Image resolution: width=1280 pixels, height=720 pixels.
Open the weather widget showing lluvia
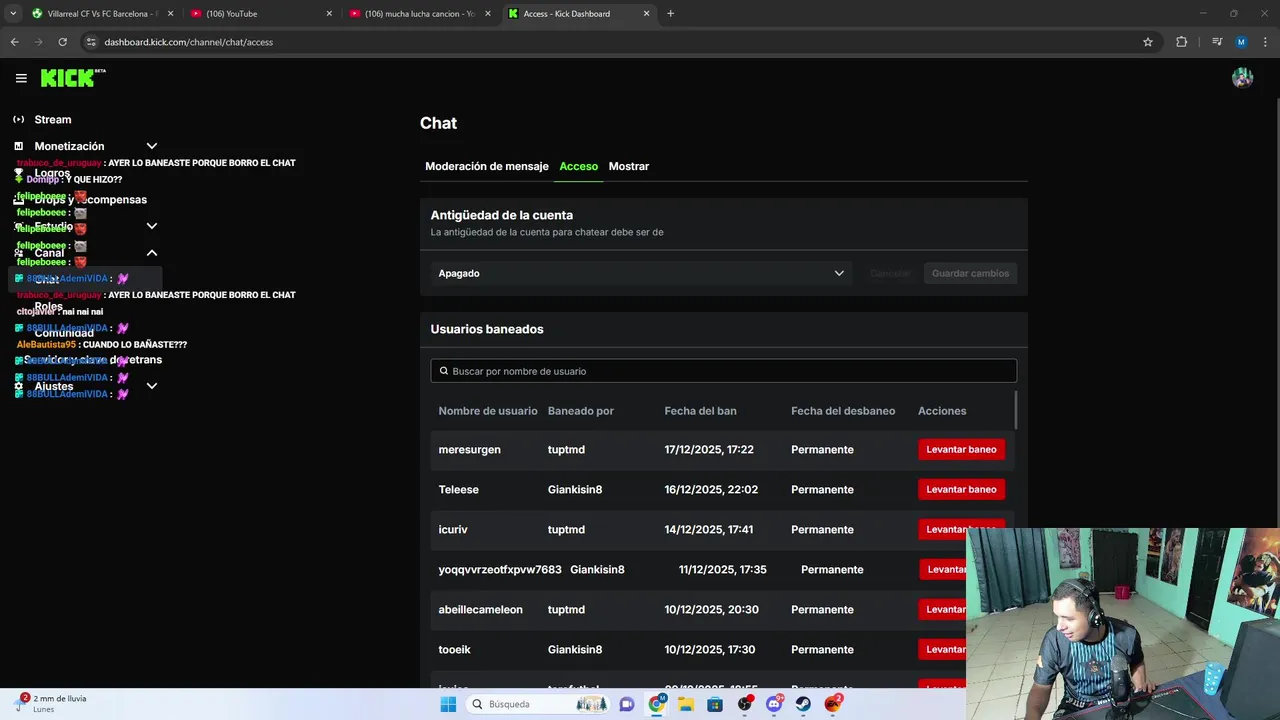pos(52,703)
